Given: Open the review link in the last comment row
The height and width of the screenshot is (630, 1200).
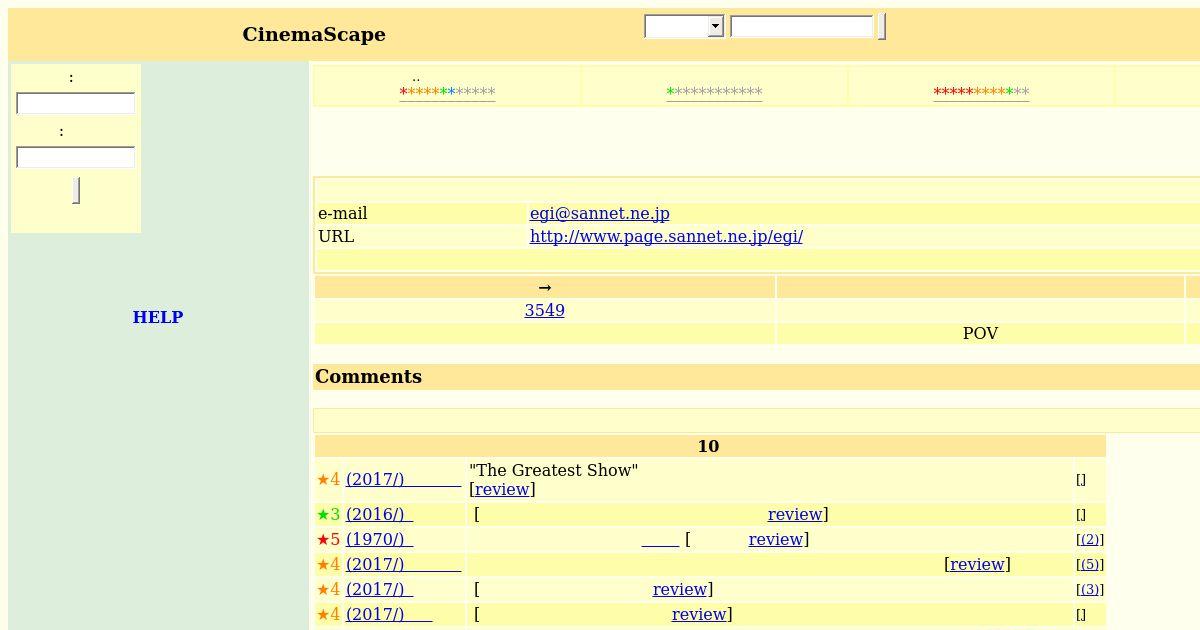Looking at the screenshot, I should [699, 614].
